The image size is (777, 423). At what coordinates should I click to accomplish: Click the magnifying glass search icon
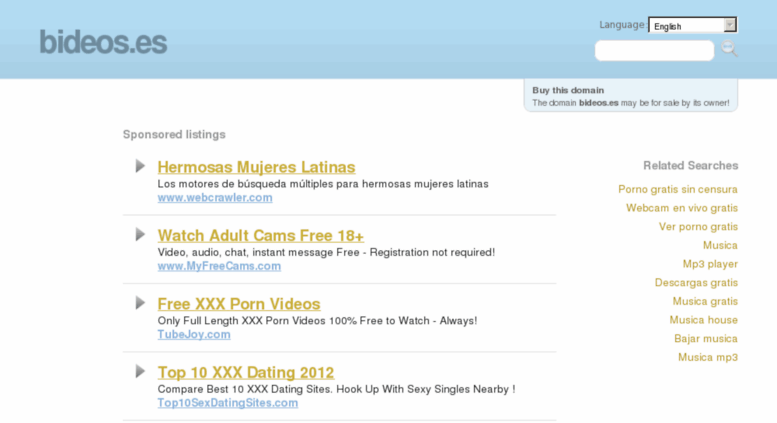729,49
